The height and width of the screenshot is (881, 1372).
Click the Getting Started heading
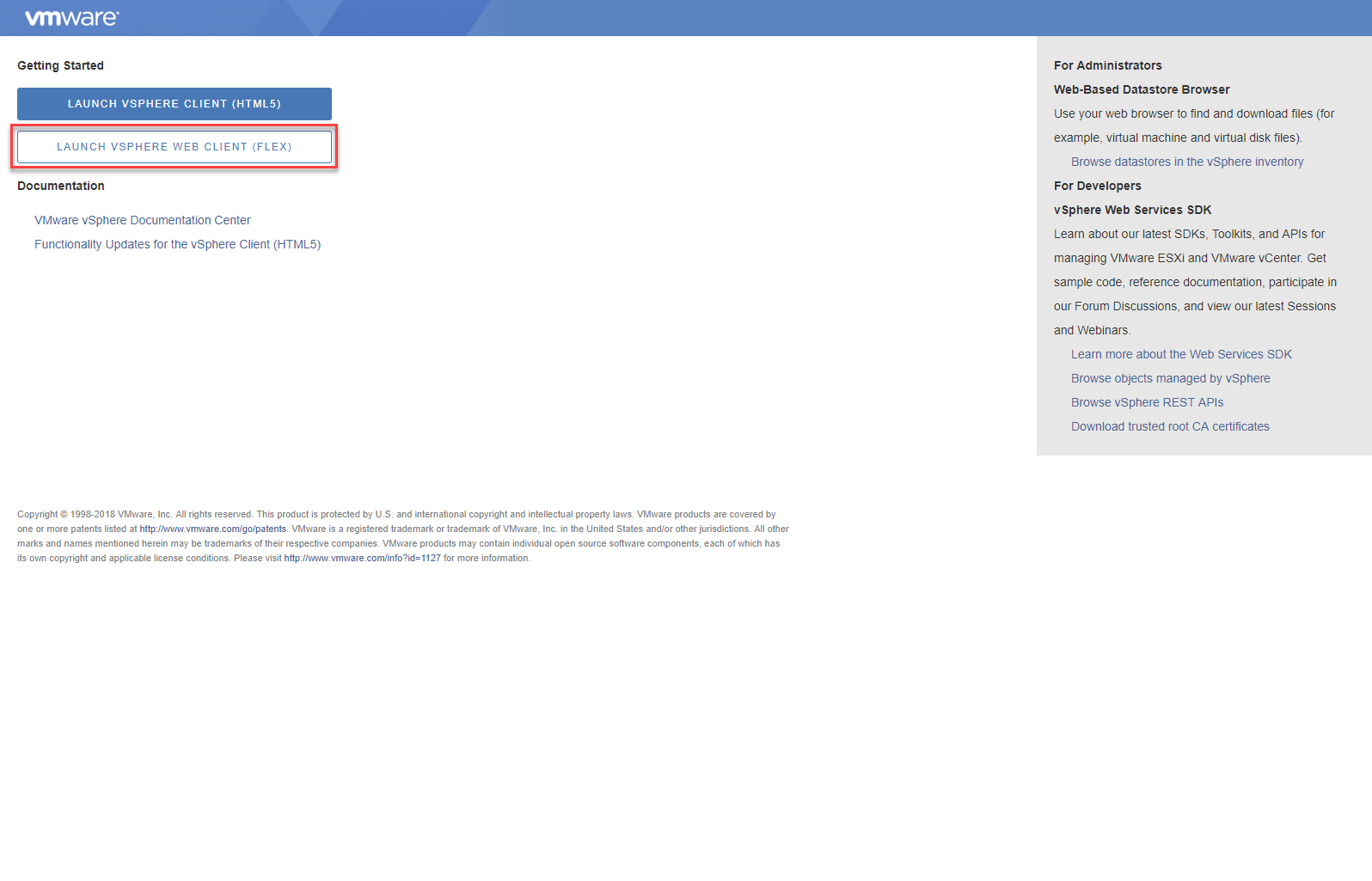point(60,66)
